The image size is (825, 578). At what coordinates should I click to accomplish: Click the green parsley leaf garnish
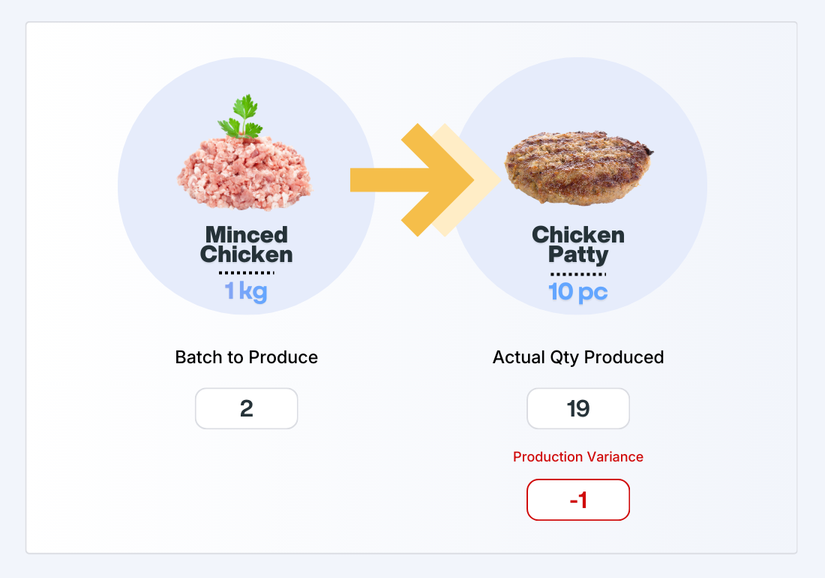click(x=240, y=117)
